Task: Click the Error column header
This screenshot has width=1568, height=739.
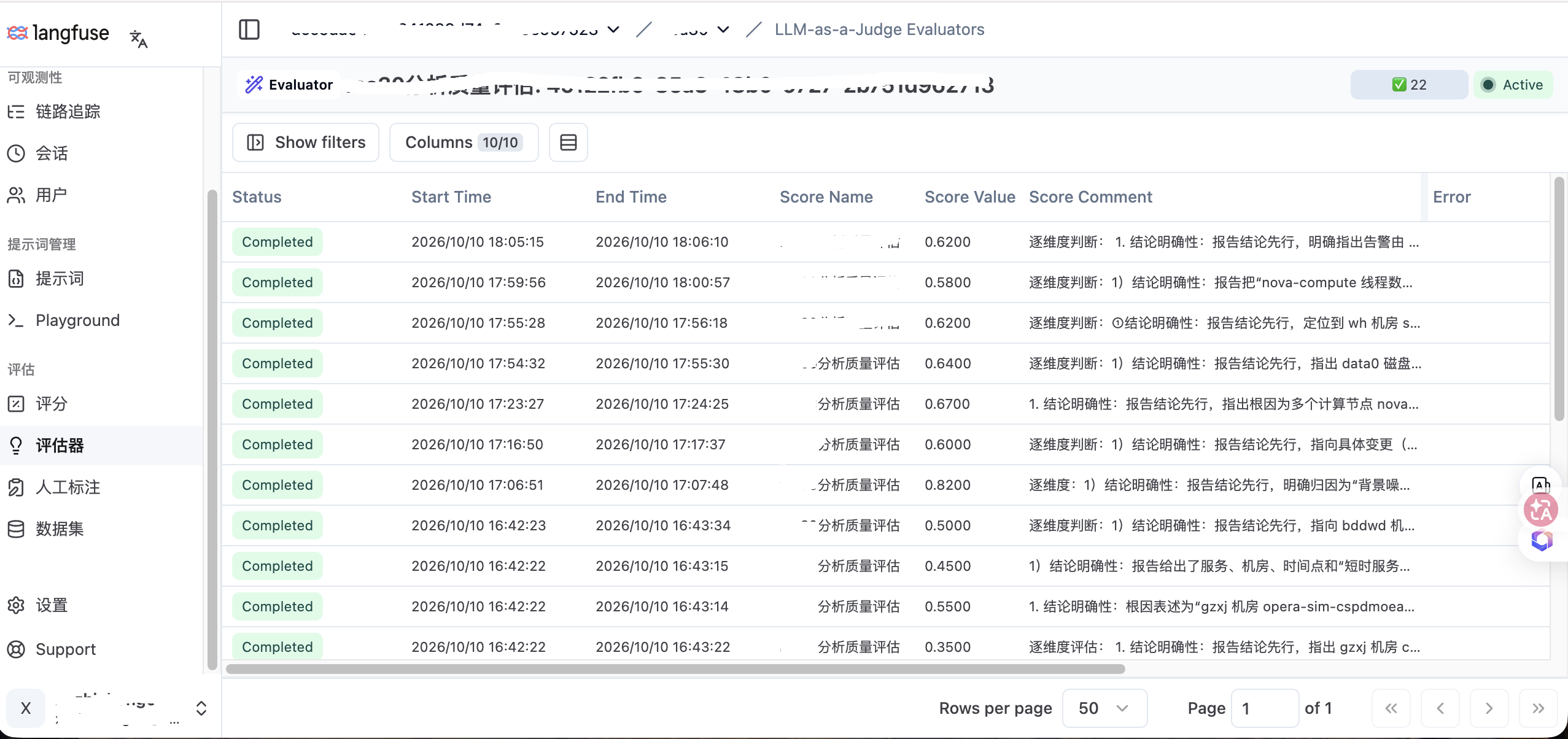Action: click(x=1452, y=197)
